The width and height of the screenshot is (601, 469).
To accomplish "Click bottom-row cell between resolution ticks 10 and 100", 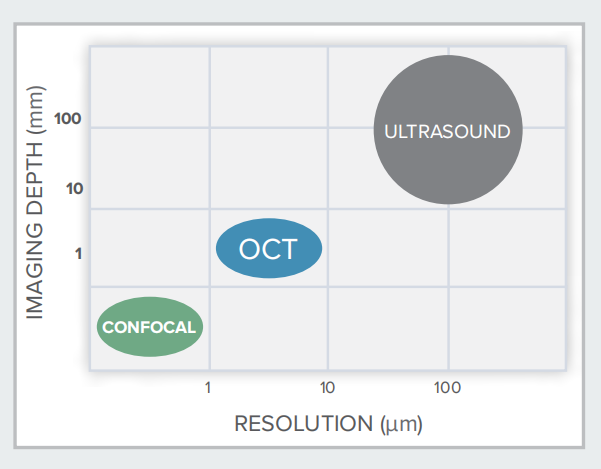I will point(387,328).
